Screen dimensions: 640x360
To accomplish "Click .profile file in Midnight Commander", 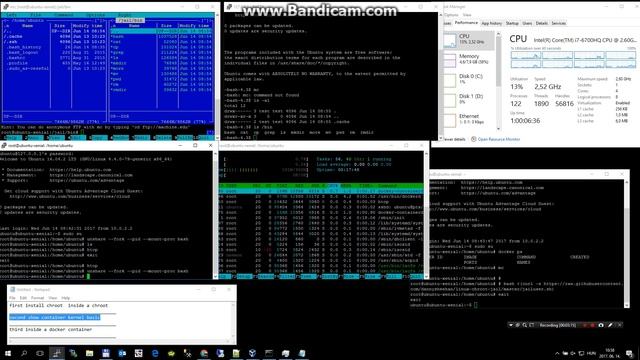I will (17, 63).
